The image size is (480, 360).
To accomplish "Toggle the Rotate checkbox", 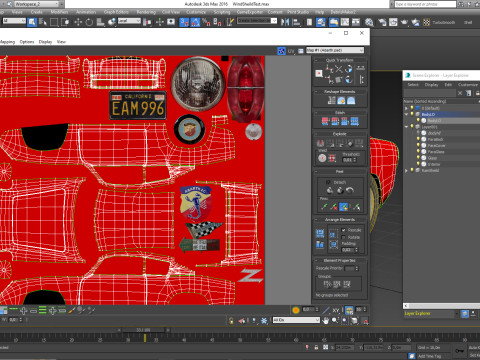I will click(344, 237).
